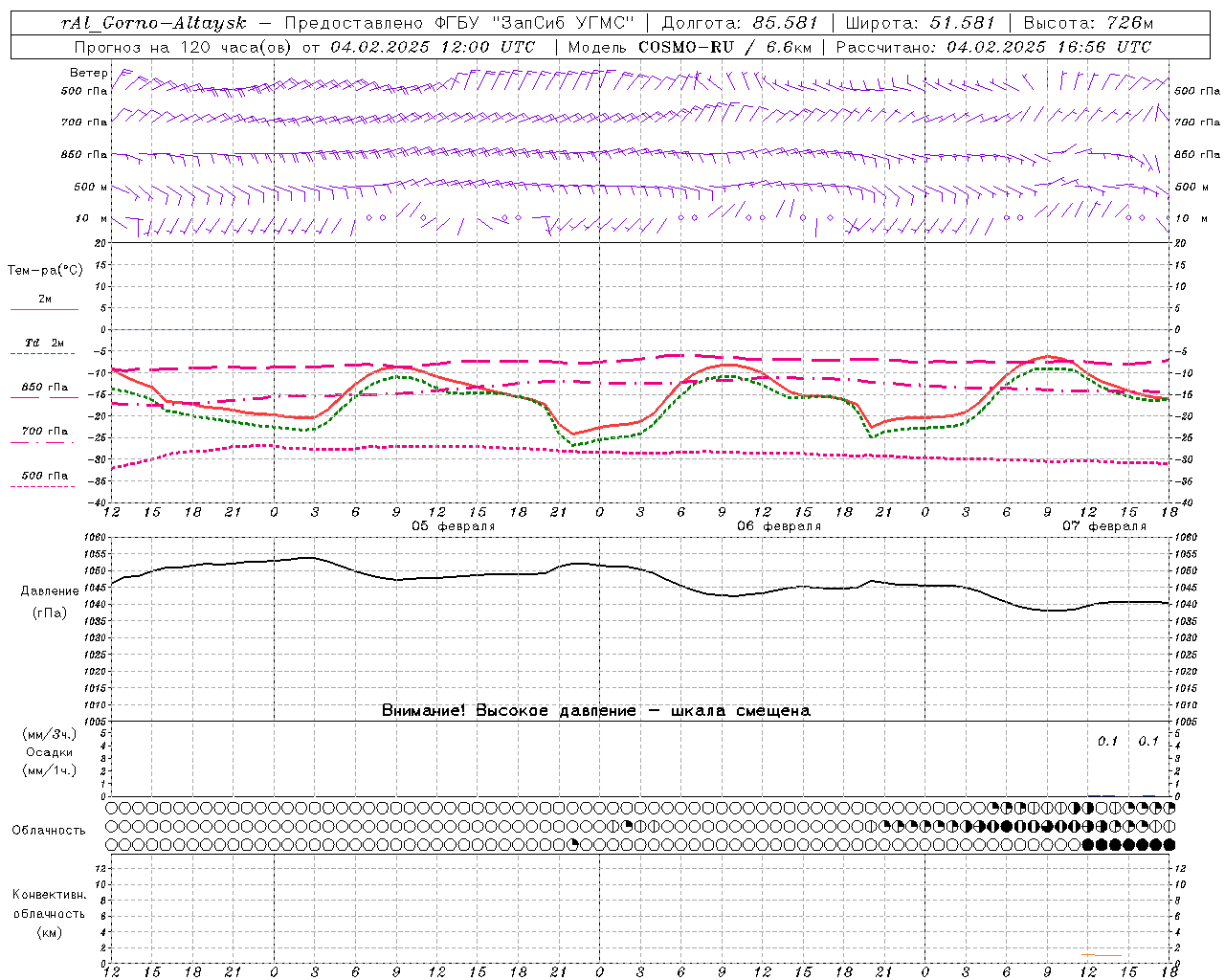The width and height of the screenshot is (1225, 980).
Task: Click the 07 февраля date label
Action: tap(1104, 526)
